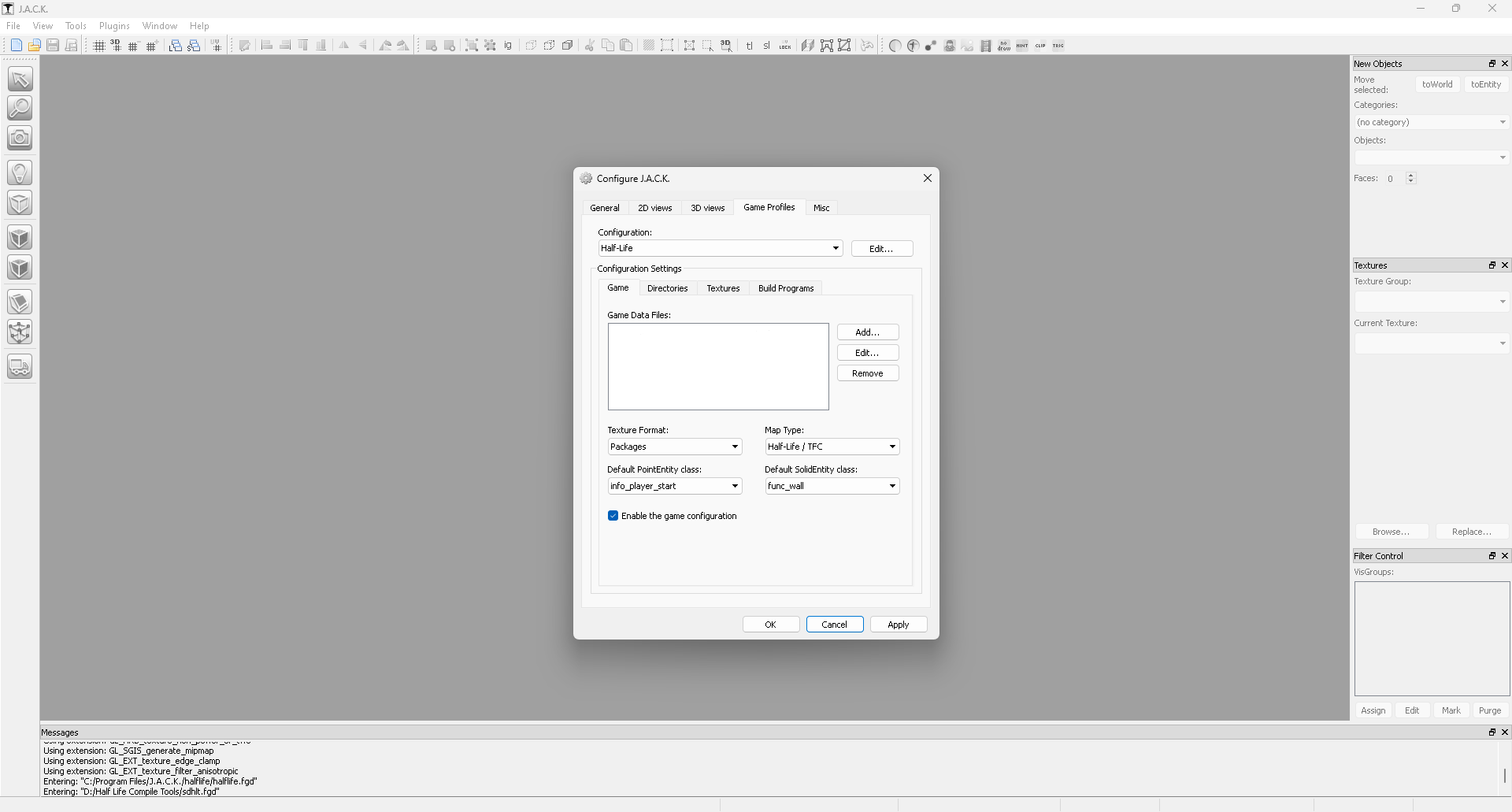Save the current map with the floppy icon
Screen dimensions: 1512x812
tap(53, 46)
